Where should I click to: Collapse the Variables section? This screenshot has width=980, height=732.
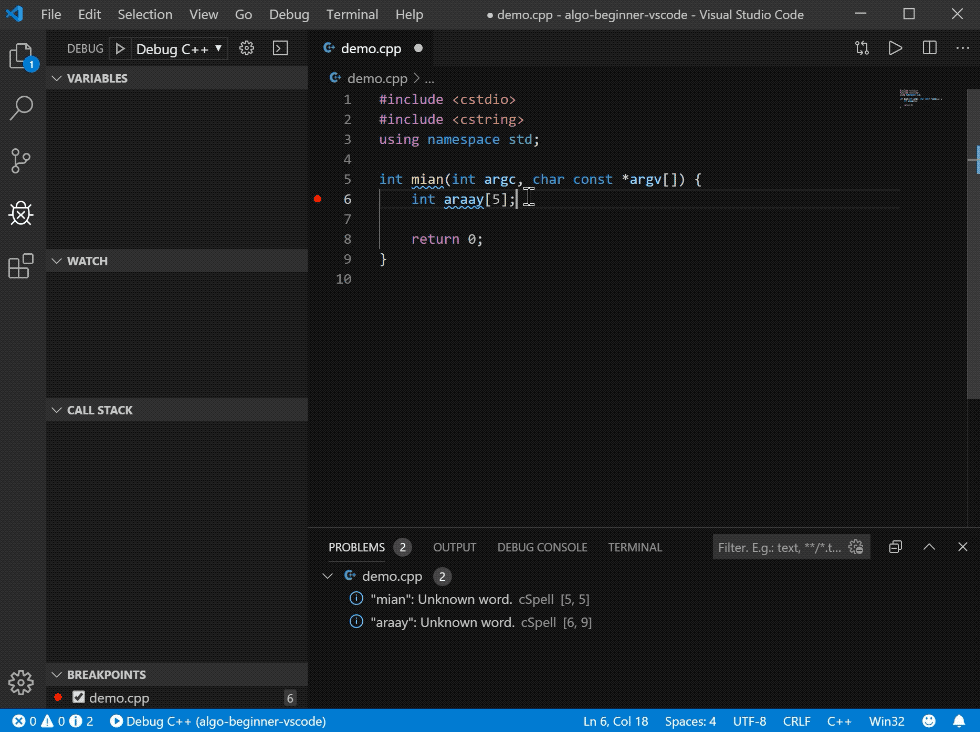point(56,78)
